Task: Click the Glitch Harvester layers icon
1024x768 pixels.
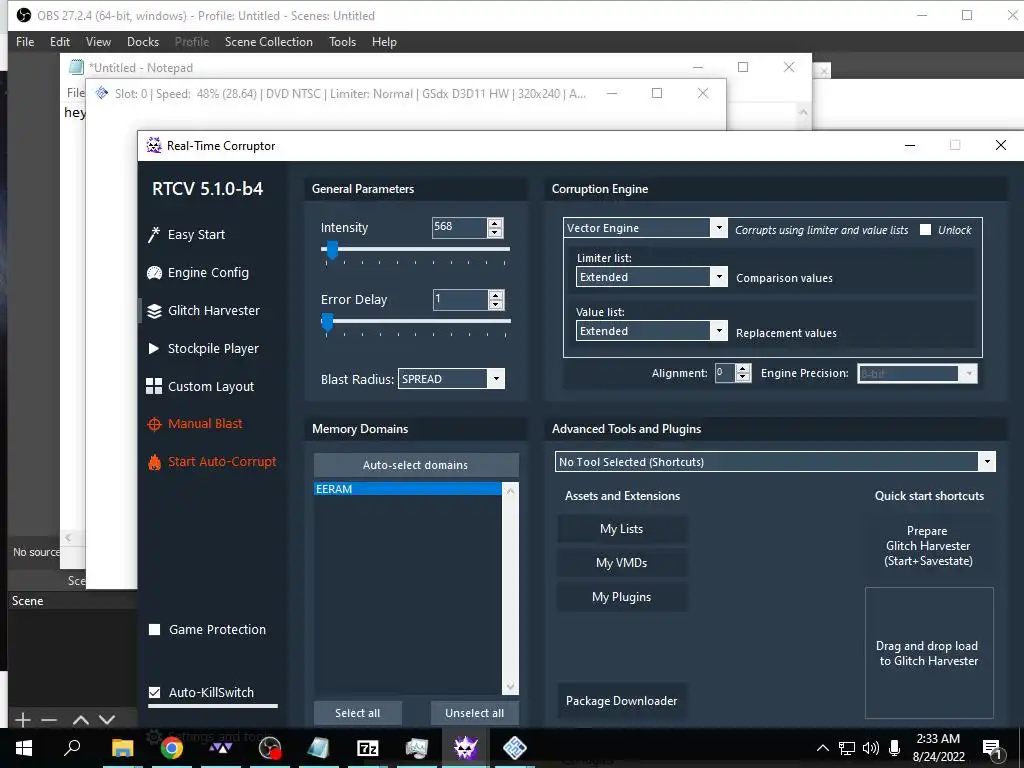Action: 154,311
